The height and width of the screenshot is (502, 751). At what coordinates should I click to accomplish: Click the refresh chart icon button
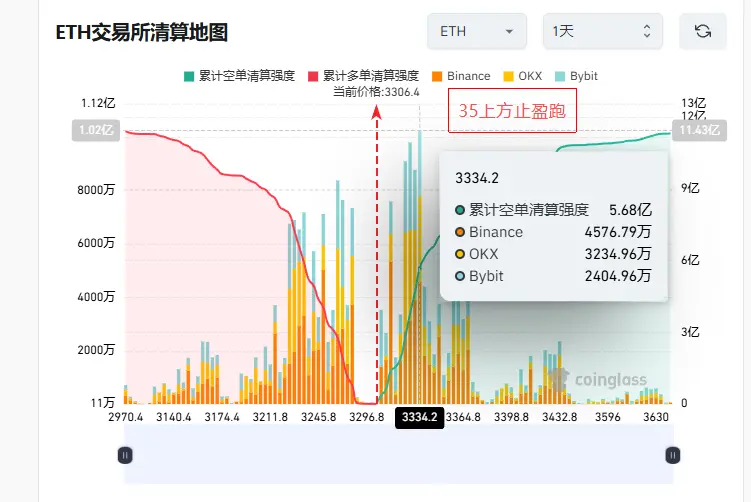click(703, 32)
